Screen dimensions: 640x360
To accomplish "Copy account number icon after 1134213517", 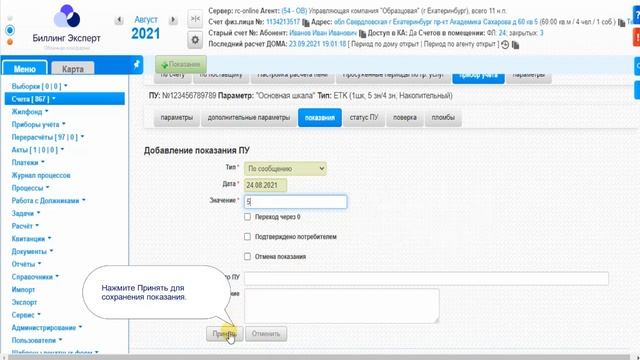I will pyautogui.click(x=306, y=22).
